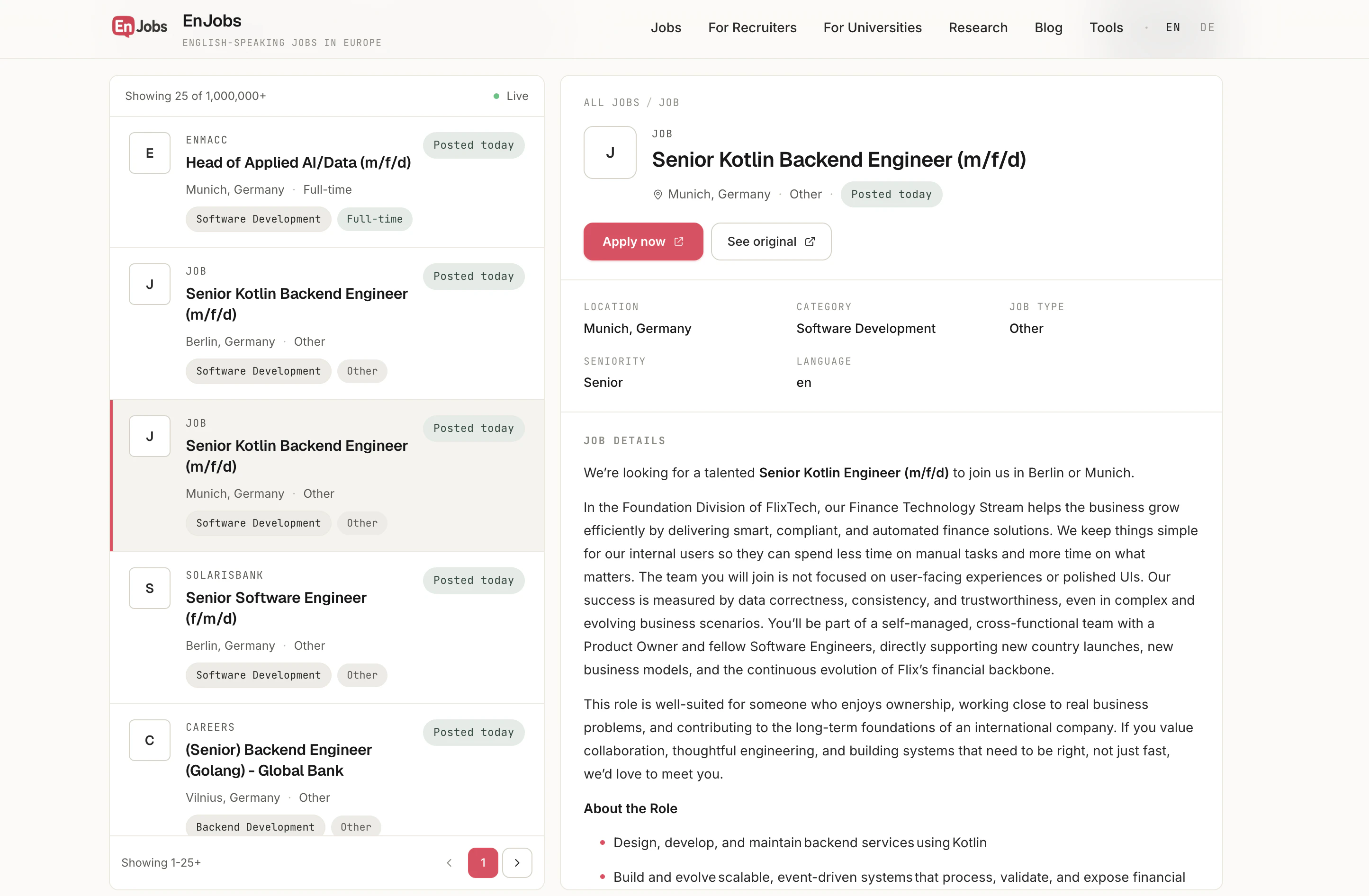Switch language to EN
1369x896 pixels.
tap(1173, 27)
